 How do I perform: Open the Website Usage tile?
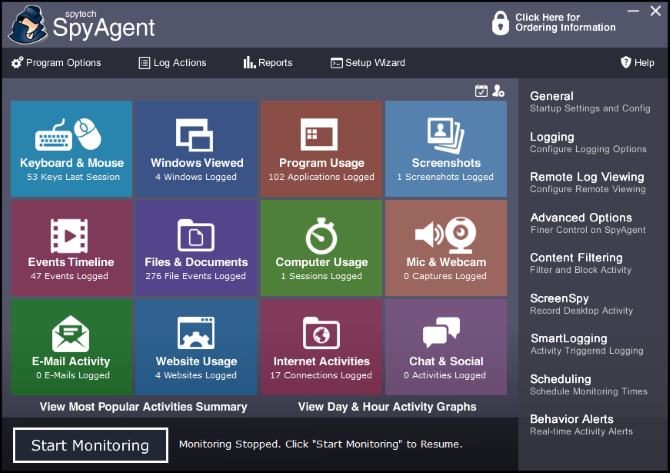[x=196, y=347]
